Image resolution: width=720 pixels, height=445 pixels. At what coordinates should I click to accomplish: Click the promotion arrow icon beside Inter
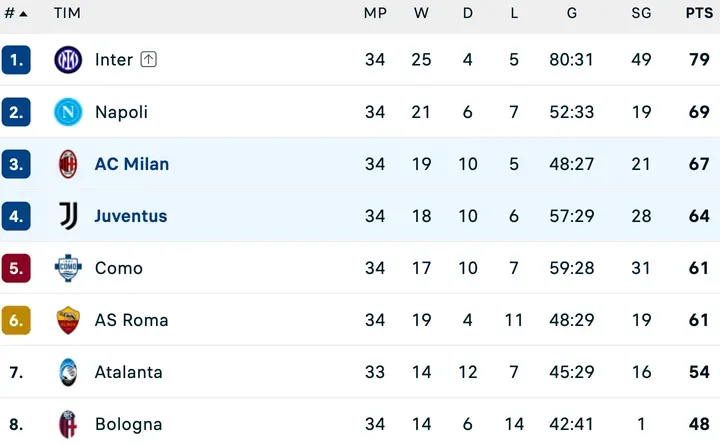point(148,59)
